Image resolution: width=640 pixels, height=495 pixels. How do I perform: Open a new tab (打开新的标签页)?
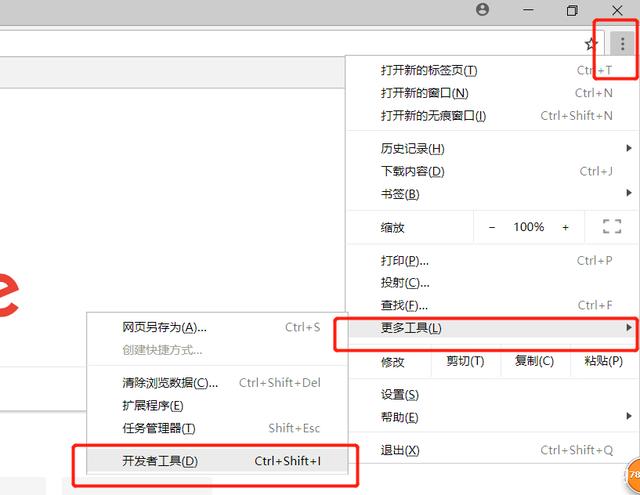point(491,70)
